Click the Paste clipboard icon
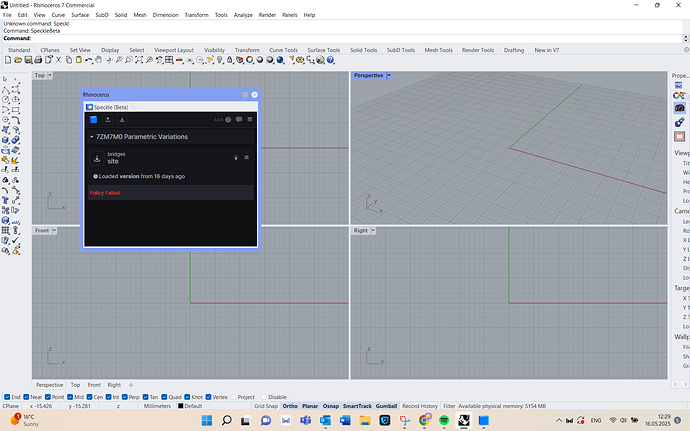The image size is (690, 431). pyautogui.click(x=79, y=60)
